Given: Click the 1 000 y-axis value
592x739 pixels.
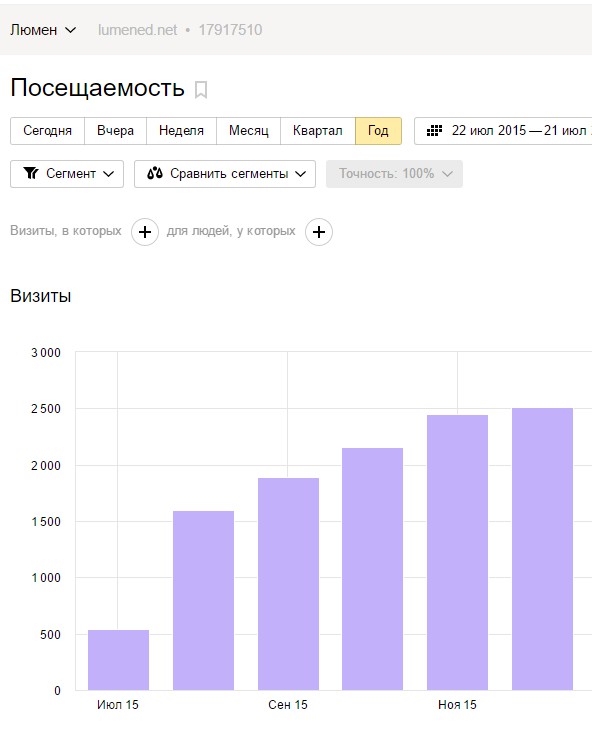Looking at the screenshot, I should tap(46, 578).
